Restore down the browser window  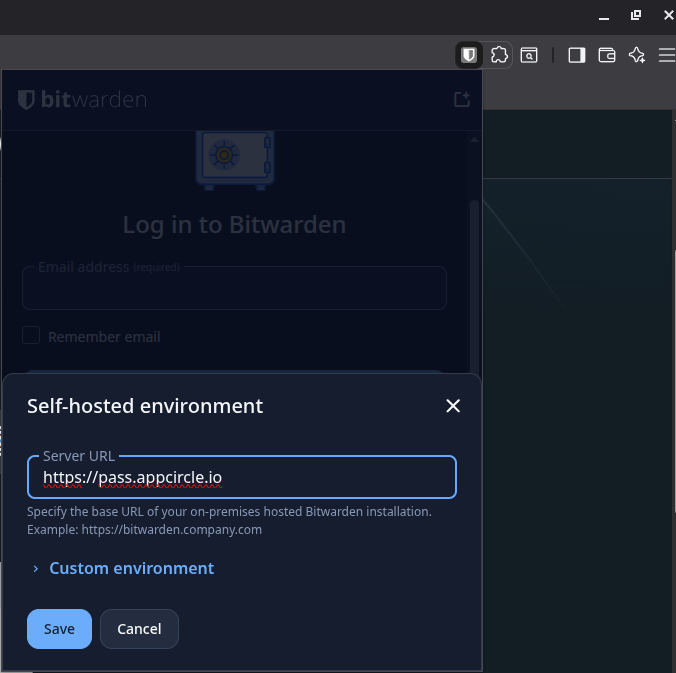click(636, 16)
